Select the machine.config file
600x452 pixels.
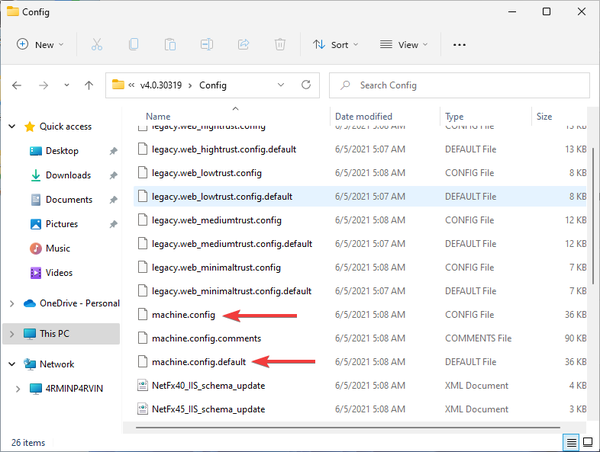360,315
